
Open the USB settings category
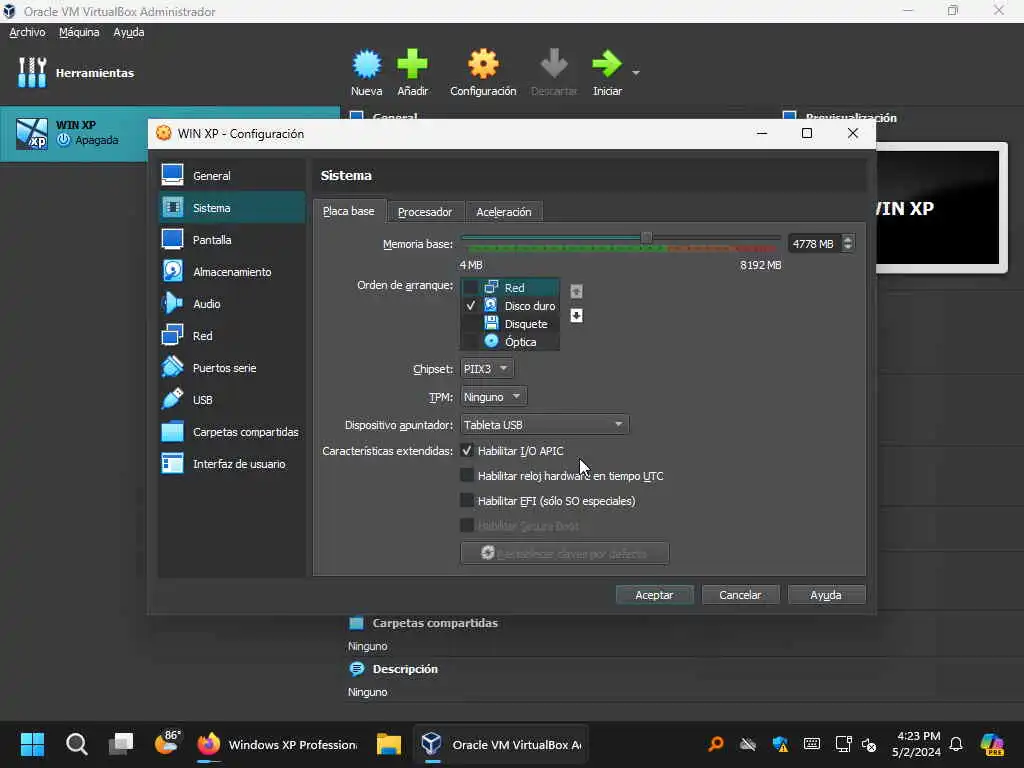[x=232, y=400]
